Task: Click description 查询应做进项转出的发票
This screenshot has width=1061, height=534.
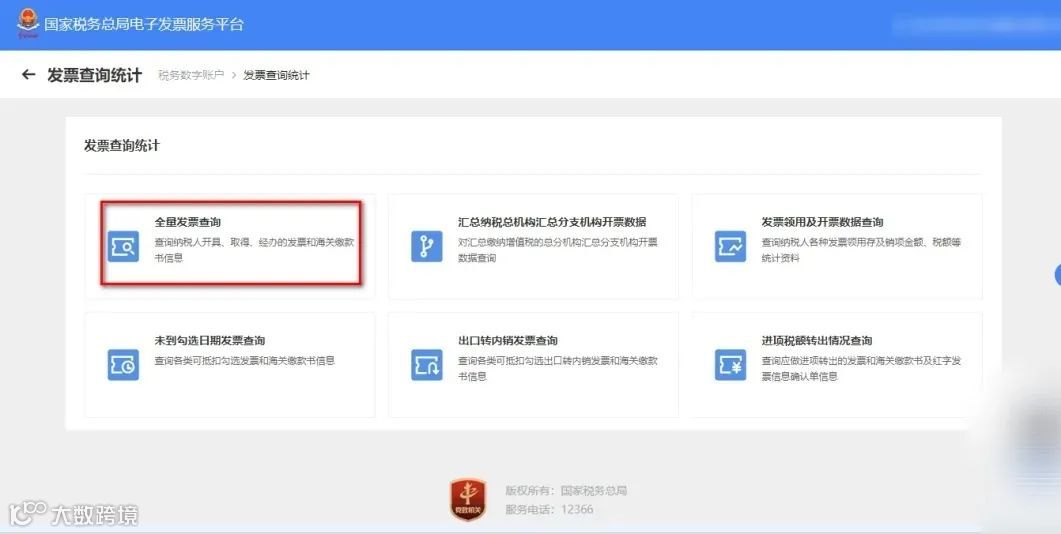Action: [861, 368]
